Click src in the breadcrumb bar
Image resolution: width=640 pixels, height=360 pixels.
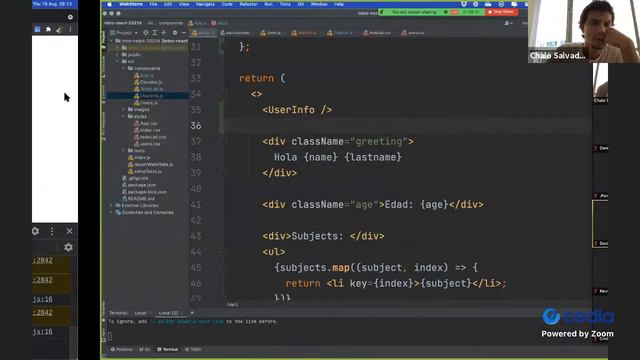pyautogui.click(x=150, y=23)
